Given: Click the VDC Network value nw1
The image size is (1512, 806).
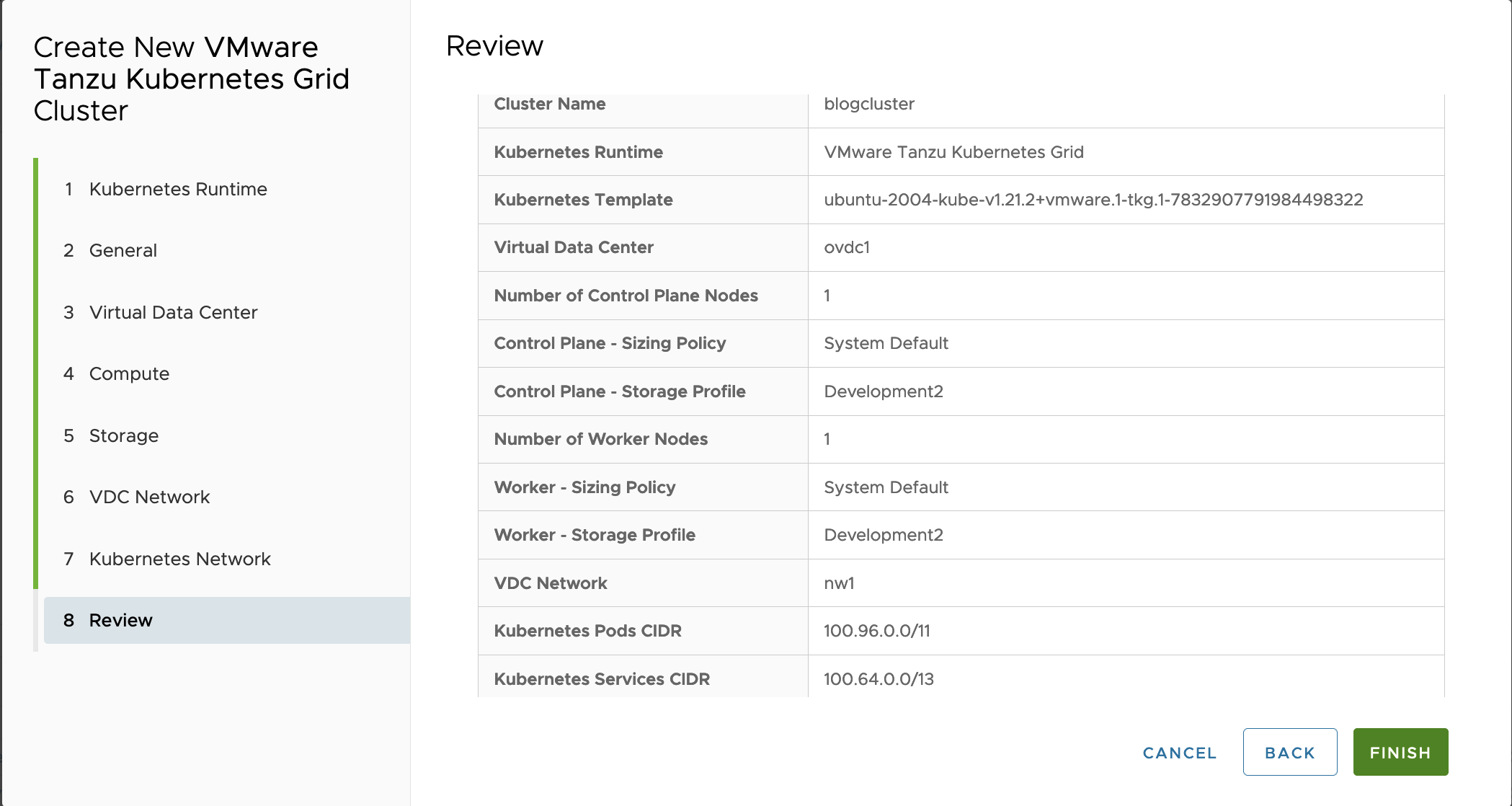Looking at the screenshot, I should [838, 583].
